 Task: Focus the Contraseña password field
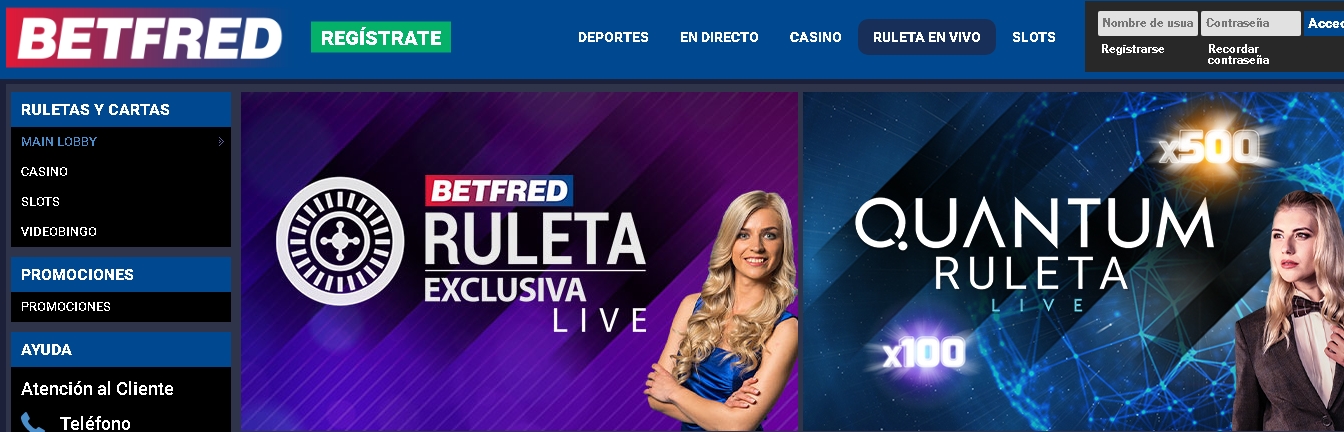(1251, 23)
